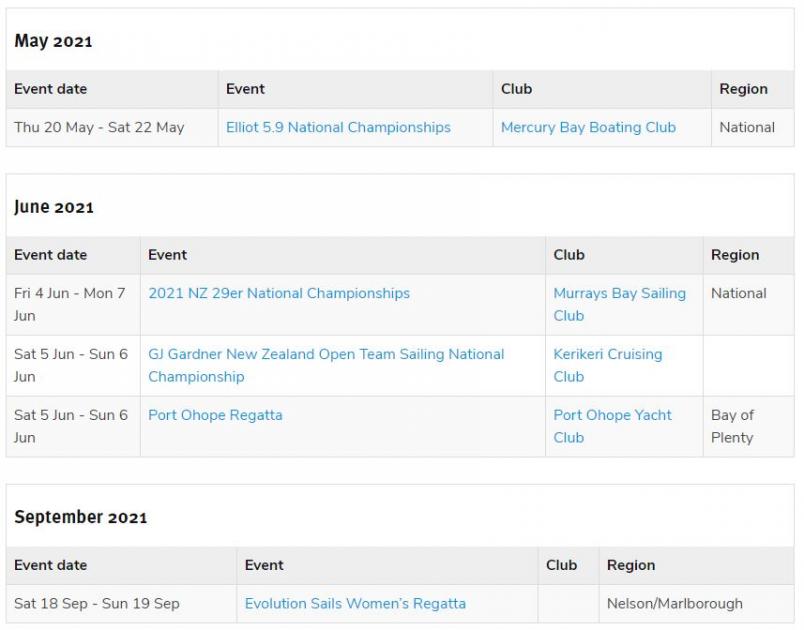Click the September 2021 heading
Image resolution: width=804 pixels, height=630 pixels.
pyautogui.click(x=81, y=517)
